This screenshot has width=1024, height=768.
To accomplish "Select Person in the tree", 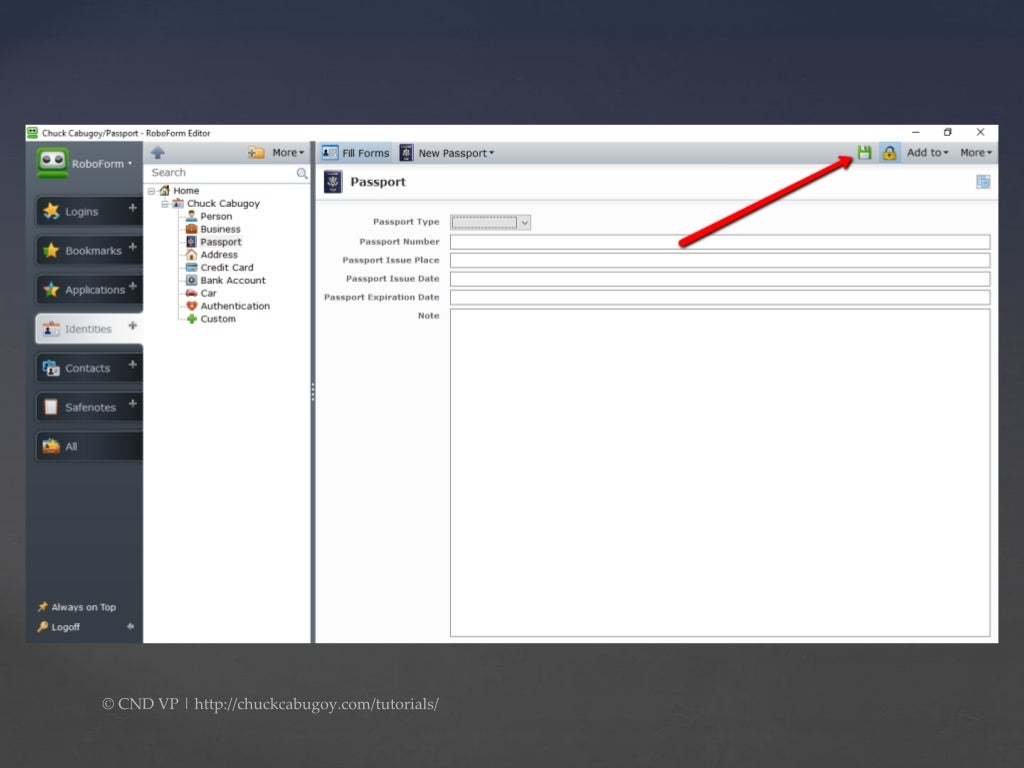I will click(216, 216).
